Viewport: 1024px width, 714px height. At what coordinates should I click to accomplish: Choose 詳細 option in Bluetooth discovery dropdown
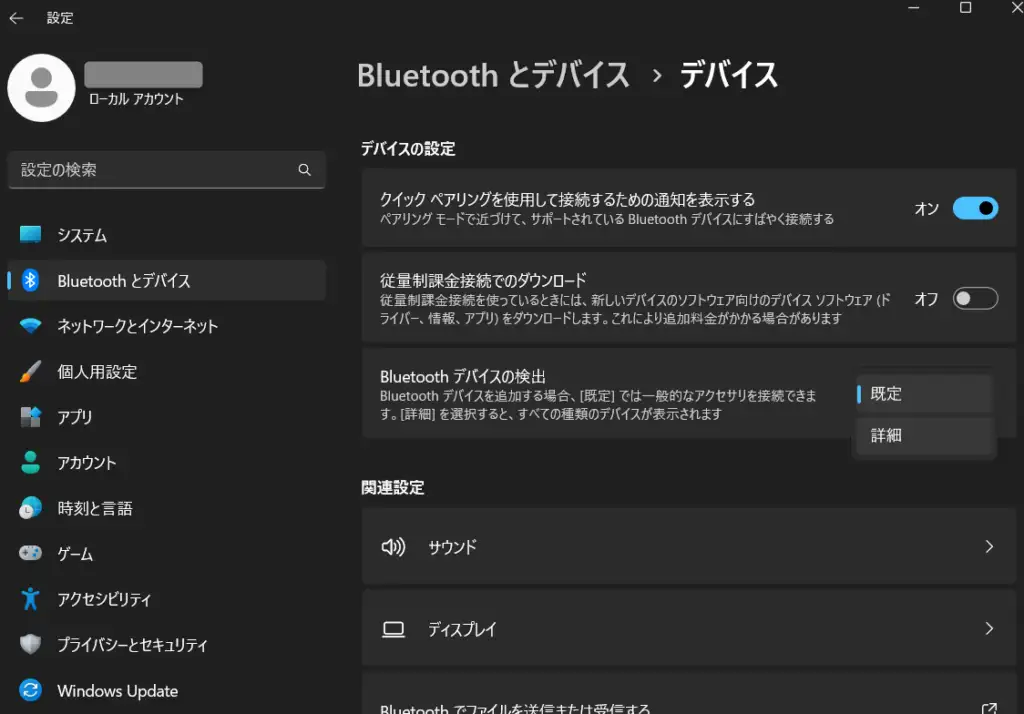tap(924, 436)
